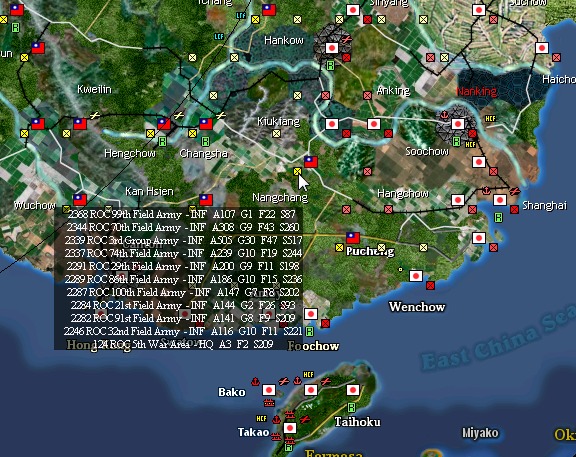Click the Miyako island label
Image resolution: width=576 pixels, height=457 pixels.
pyautogui.click(x=480, y=433)
